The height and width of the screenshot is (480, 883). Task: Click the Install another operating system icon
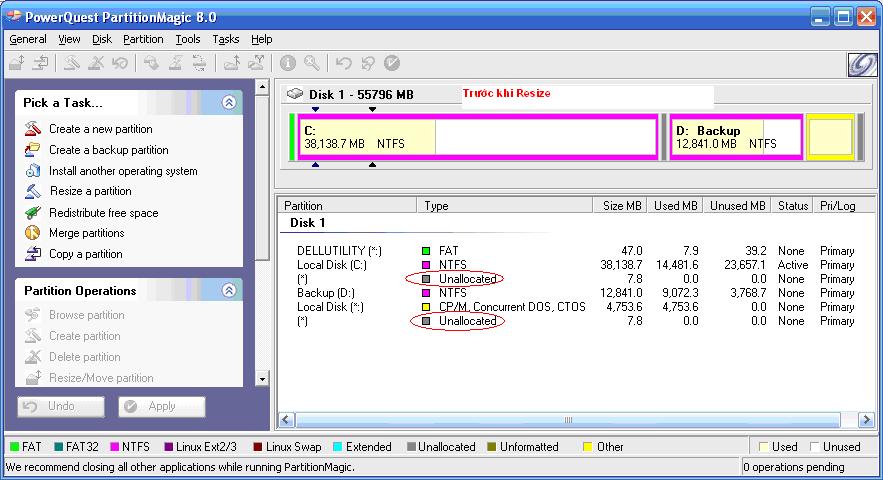[x=32, y=171]
